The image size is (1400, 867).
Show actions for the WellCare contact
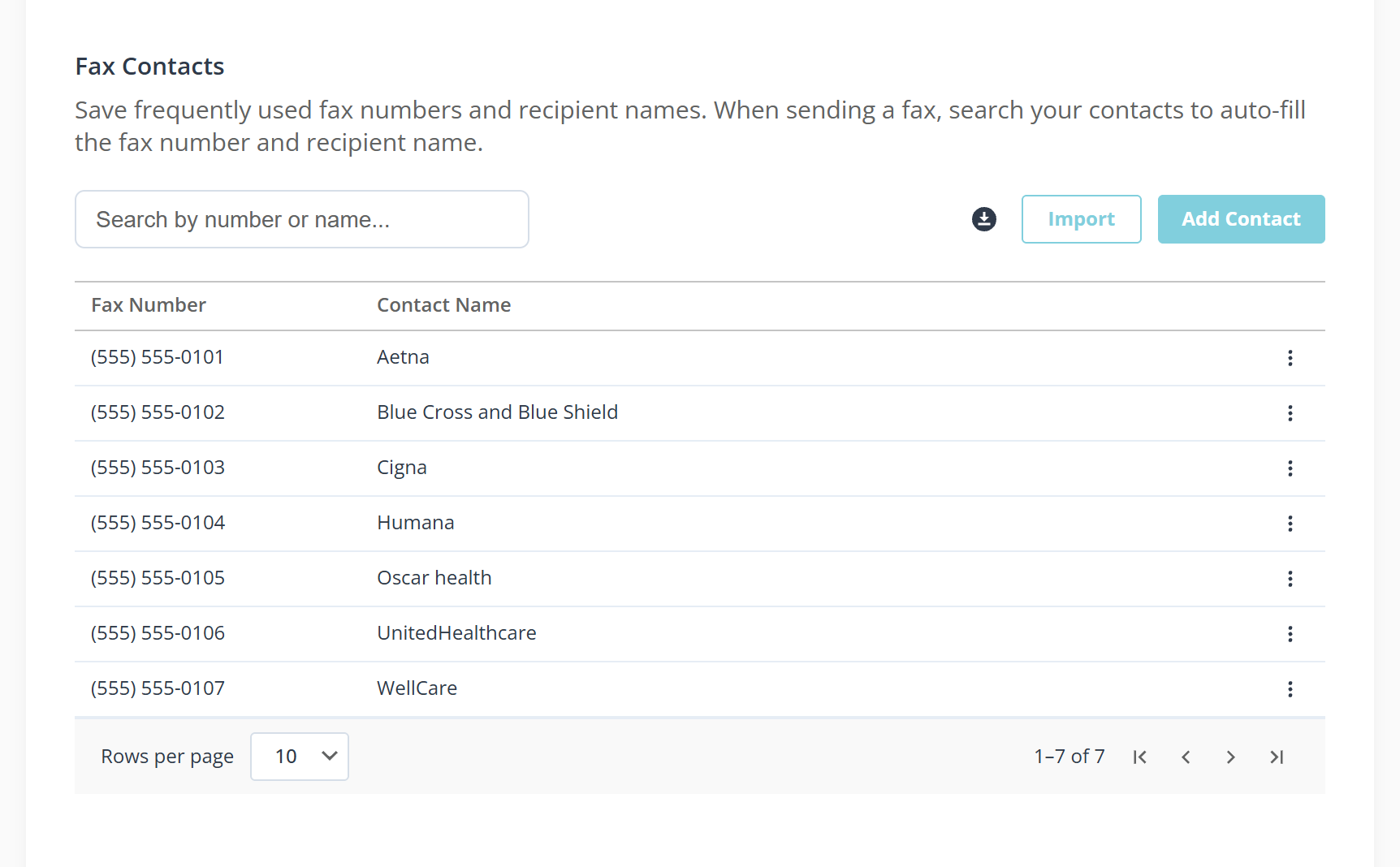(1290, 689)
